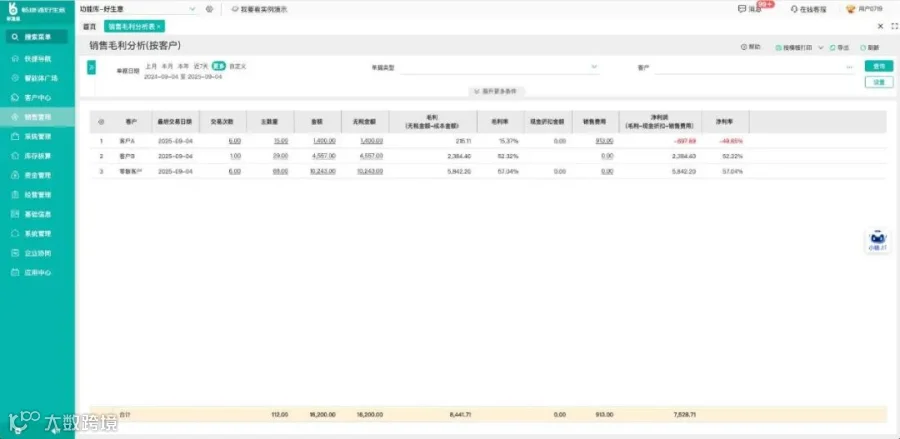The height and width of the screenshot is (439, 900).
Task: Open the 资金管理 sidebar module
Action: click(37, 176)
